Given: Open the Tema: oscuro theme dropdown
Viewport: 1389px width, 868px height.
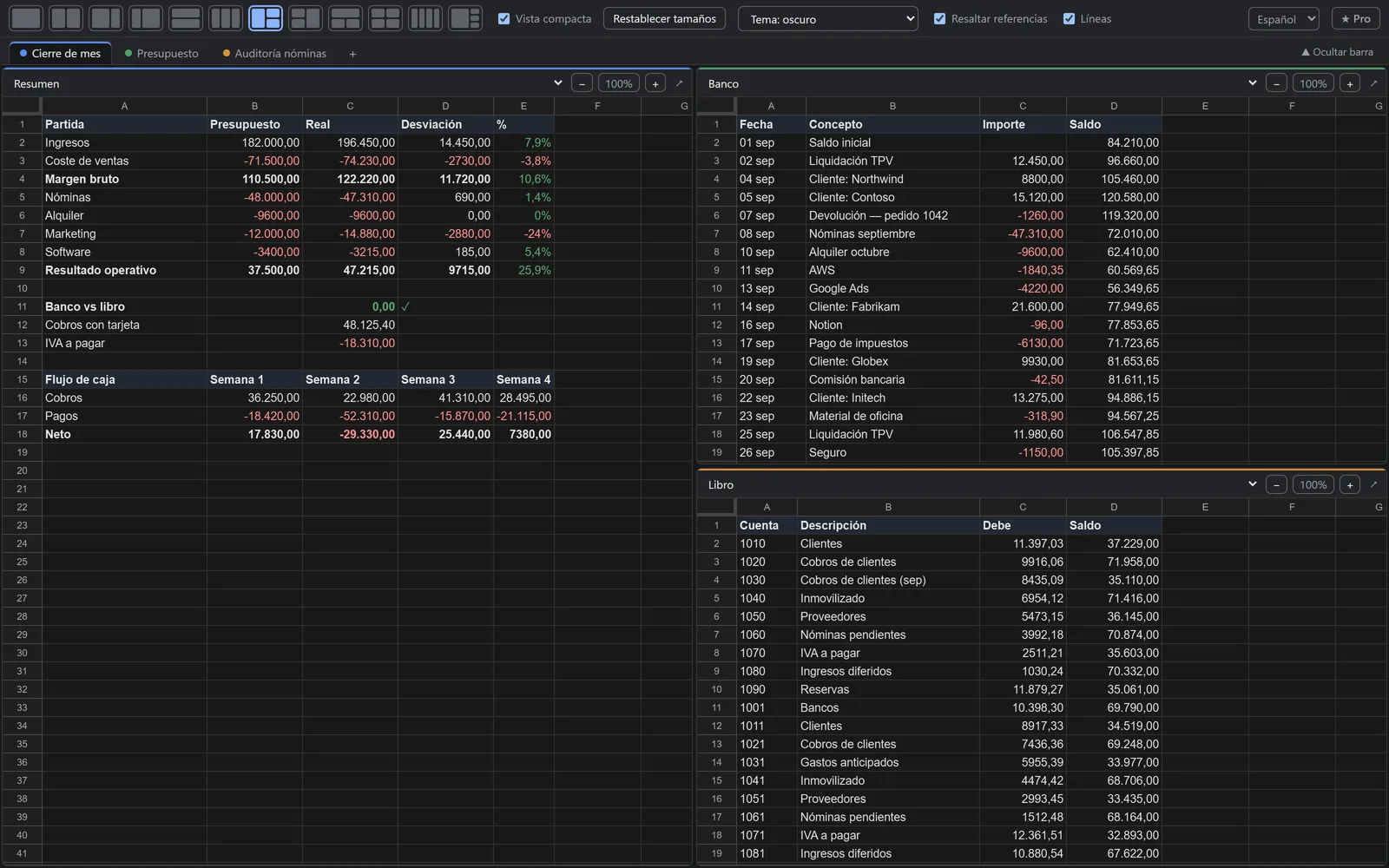Looking at the screenshot, I should tap(828, 18).
